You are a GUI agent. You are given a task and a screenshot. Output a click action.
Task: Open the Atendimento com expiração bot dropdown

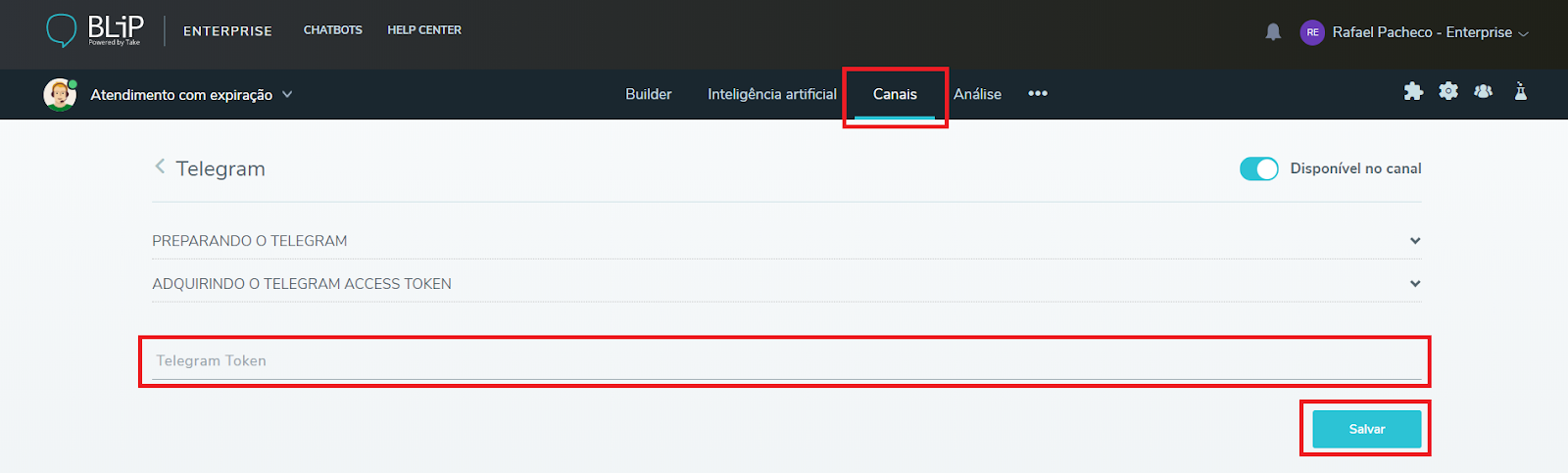point(287,95)
